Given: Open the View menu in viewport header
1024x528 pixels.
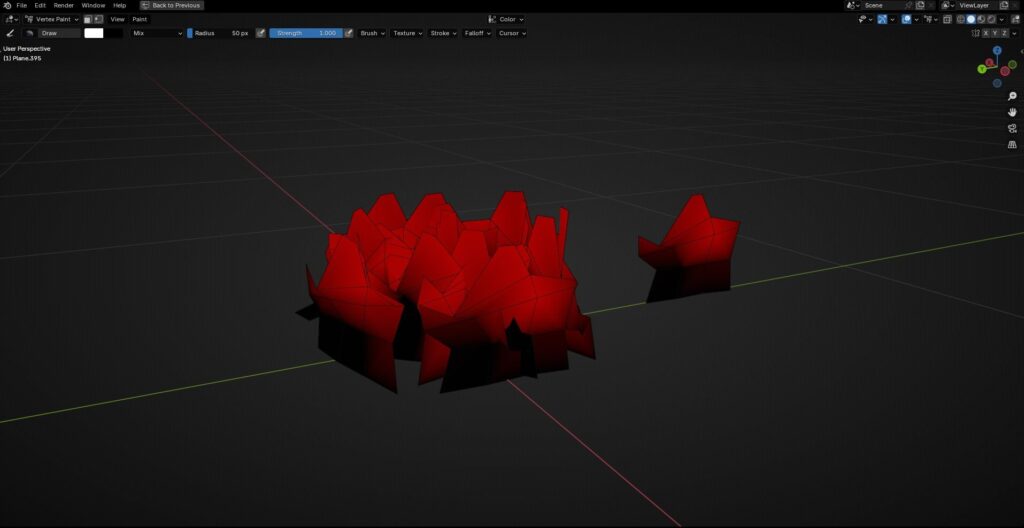Looking at the screenshot, I should pos(117,20).
